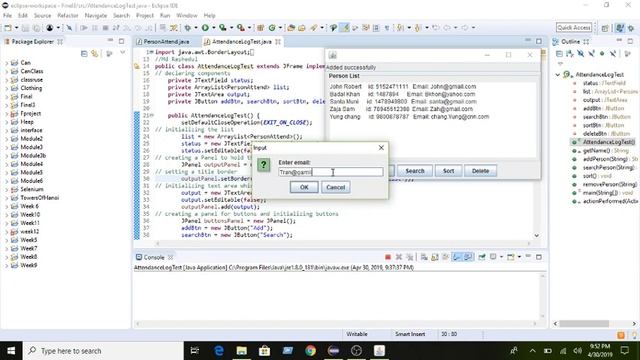The width and height of the screenshot is (640, 360).
Task: Click the Run with Coverage toolbar icon
Action: coord(223,28)
